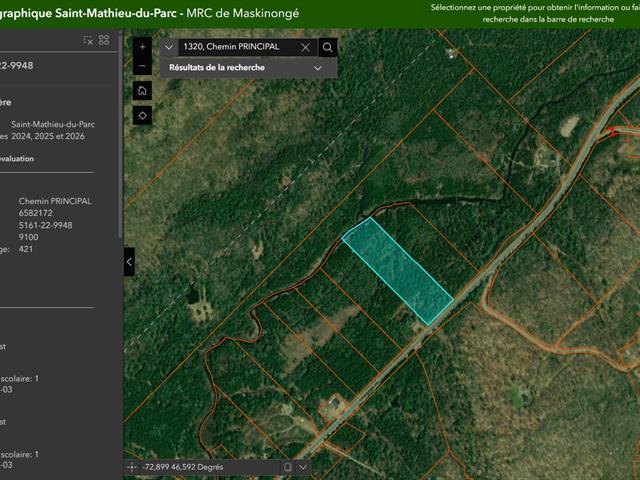Click the red marker on the map
This screenshot has width=640, height=480.
tap(612, 131)
